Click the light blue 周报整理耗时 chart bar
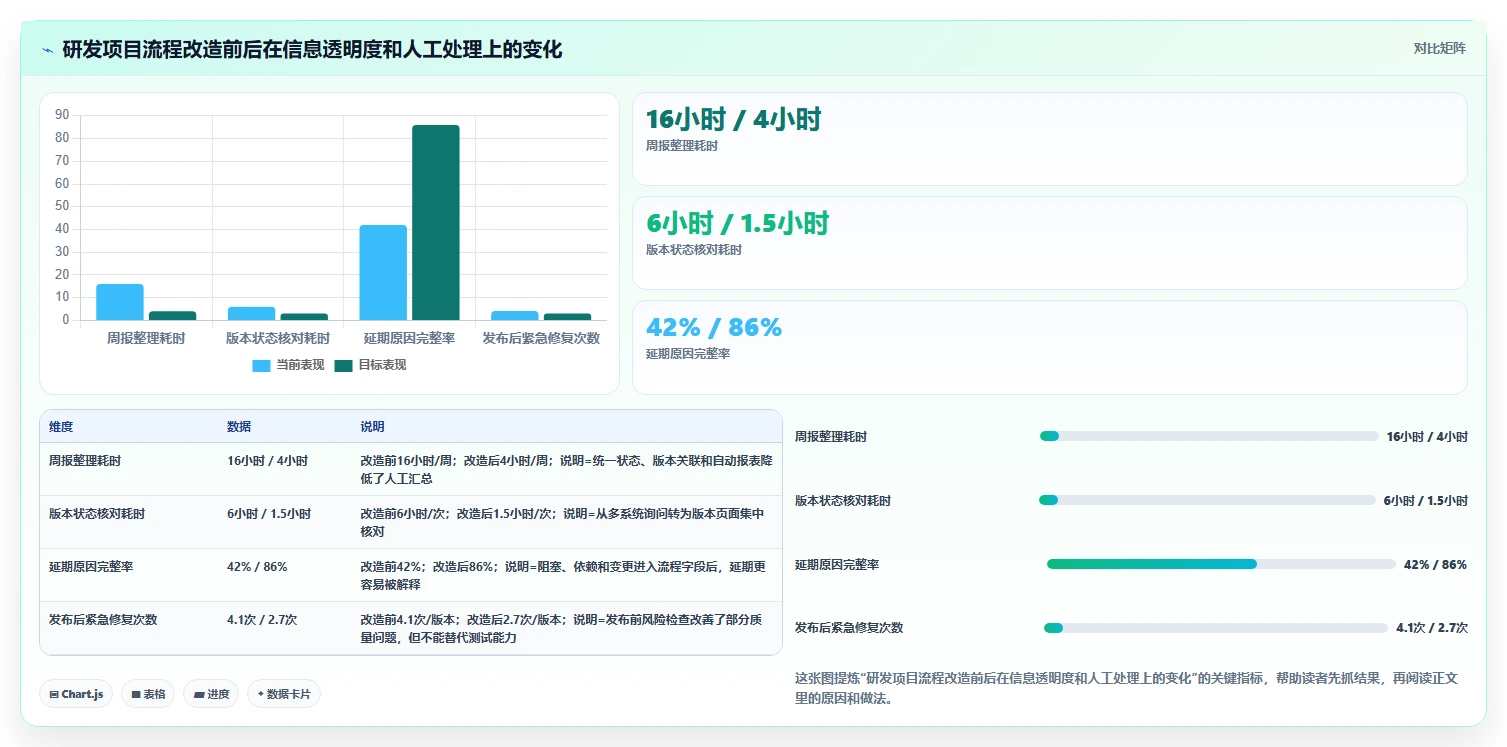1507x747 pixels. (x=120, y=302)
